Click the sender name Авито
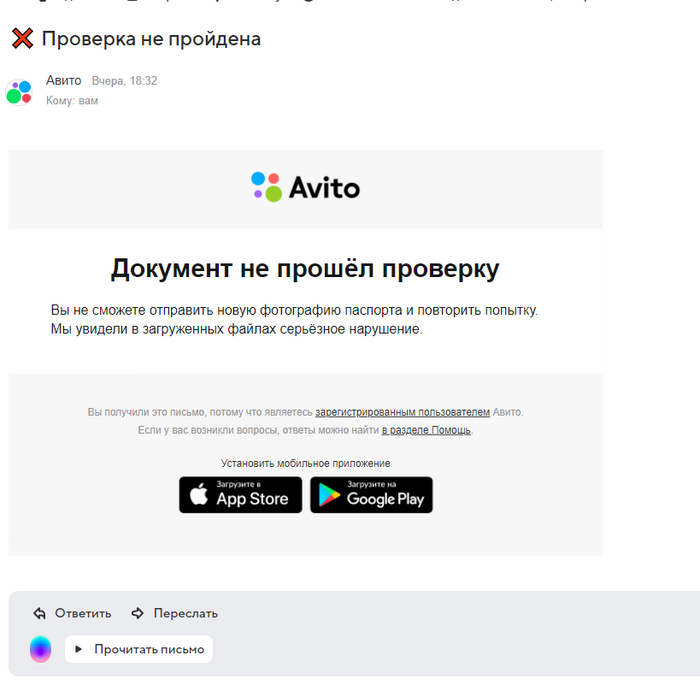Image resolution: width=700 pixels, height=697 pixels. pos(64,80)
